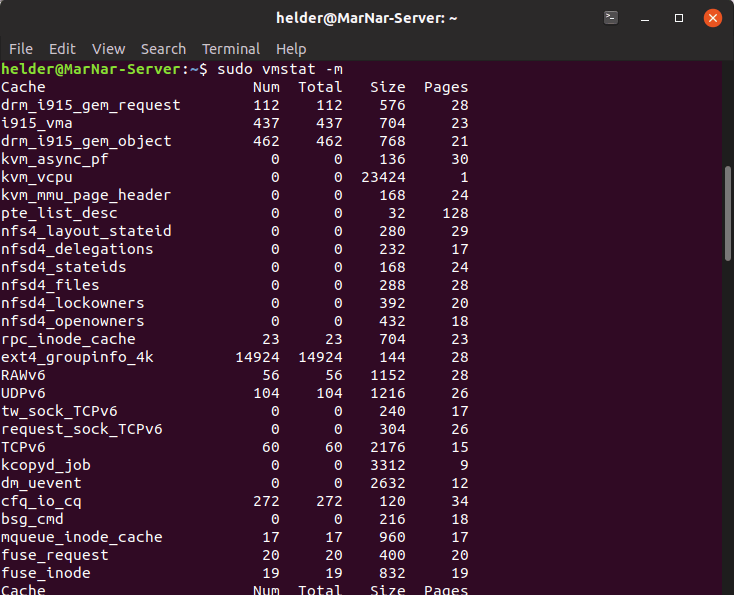Click nfsd4_openowners entry
734x595 pixels.
coord(73,321)
